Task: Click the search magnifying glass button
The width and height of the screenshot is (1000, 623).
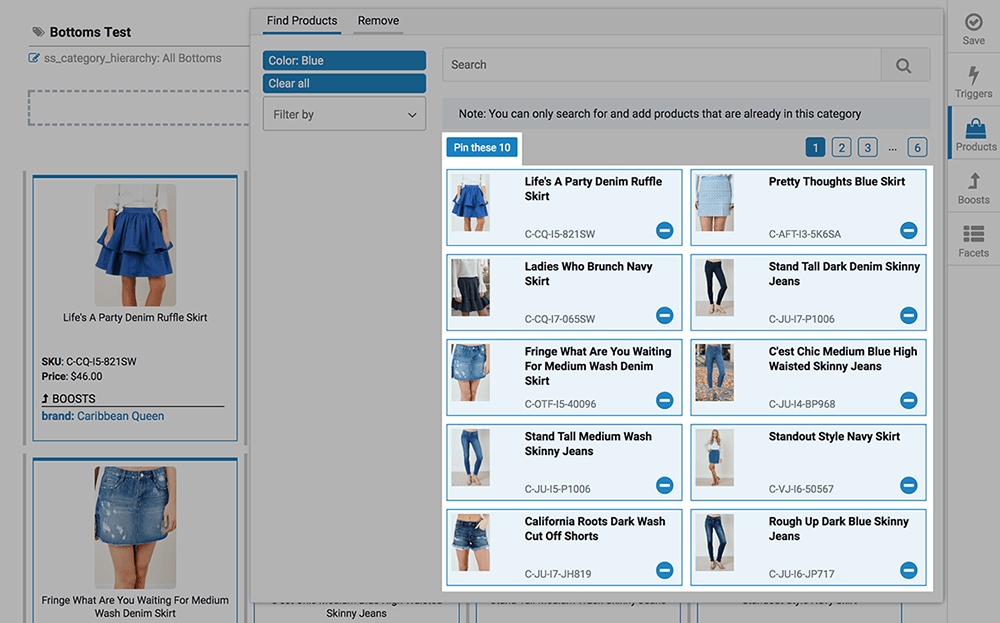Action: tap(904, 65)
